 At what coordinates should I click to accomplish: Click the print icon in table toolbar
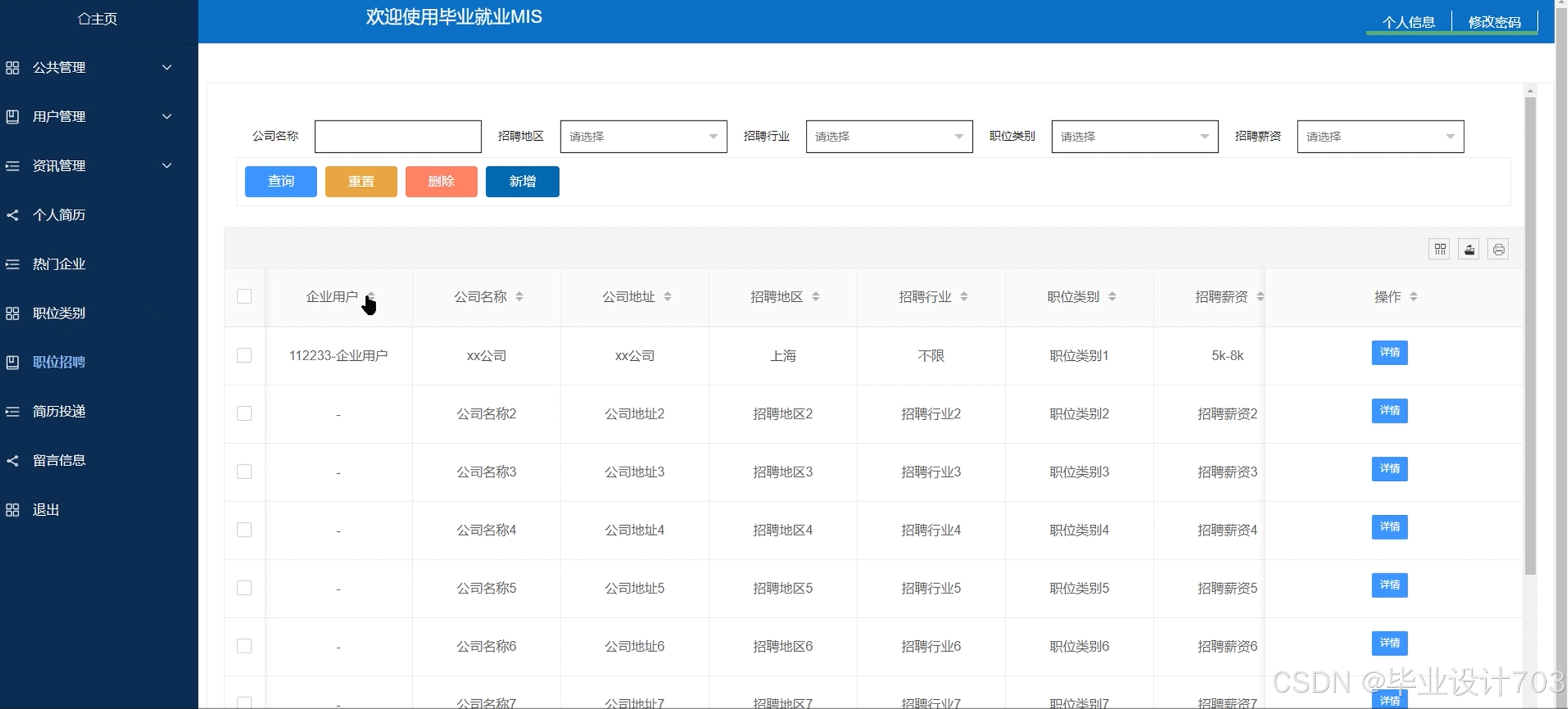[x=1498, y=249]
